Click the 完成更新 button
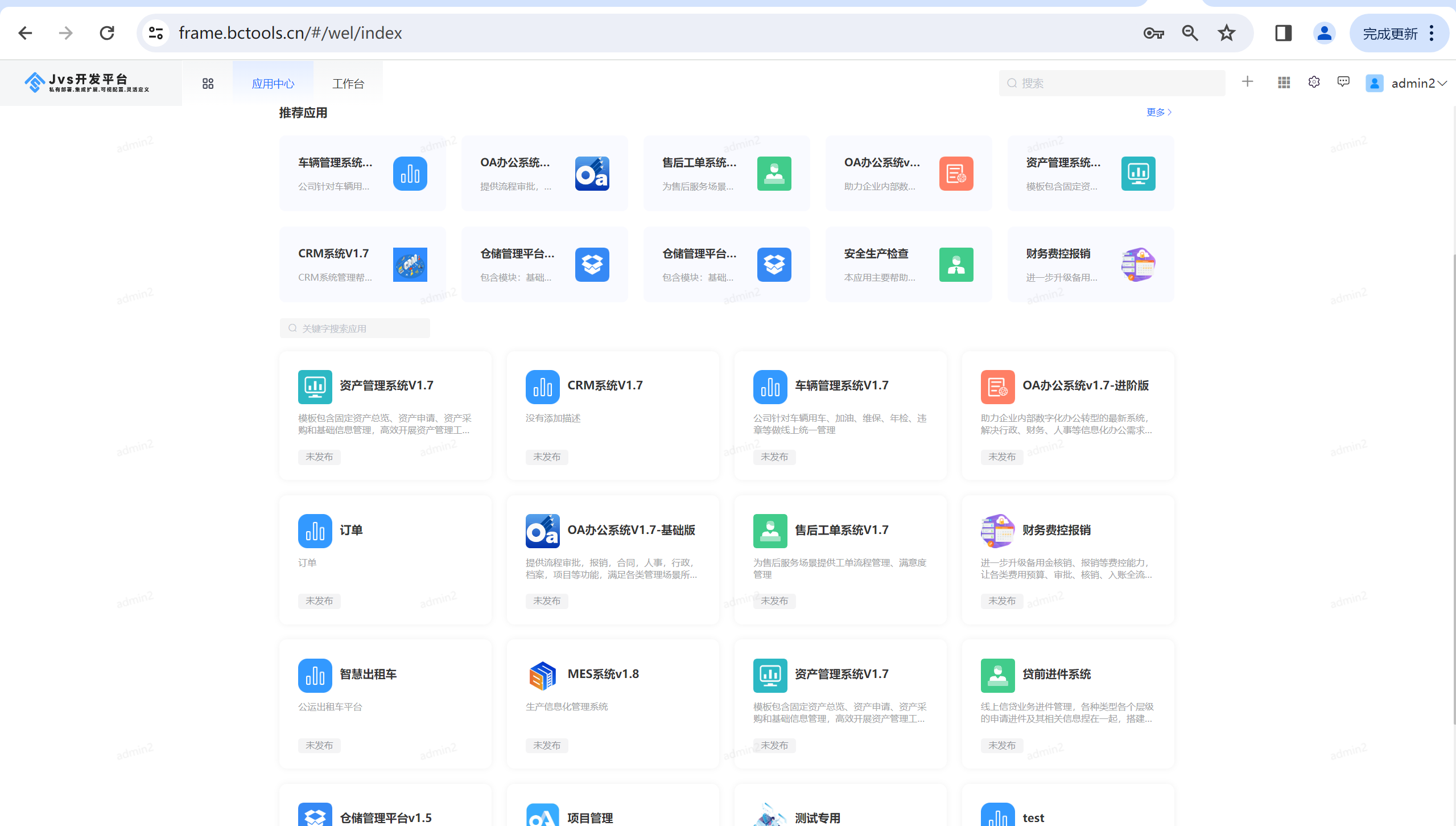 click(1390, 34)
